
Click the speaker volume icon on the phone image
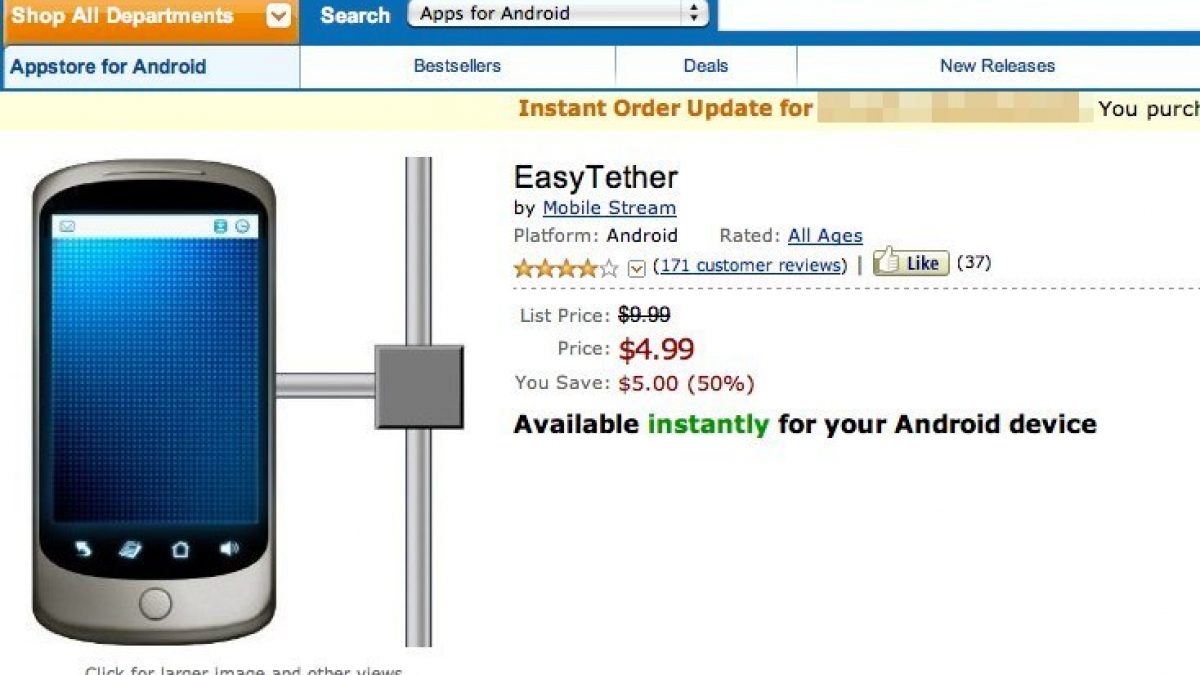[x=230, y=549]
